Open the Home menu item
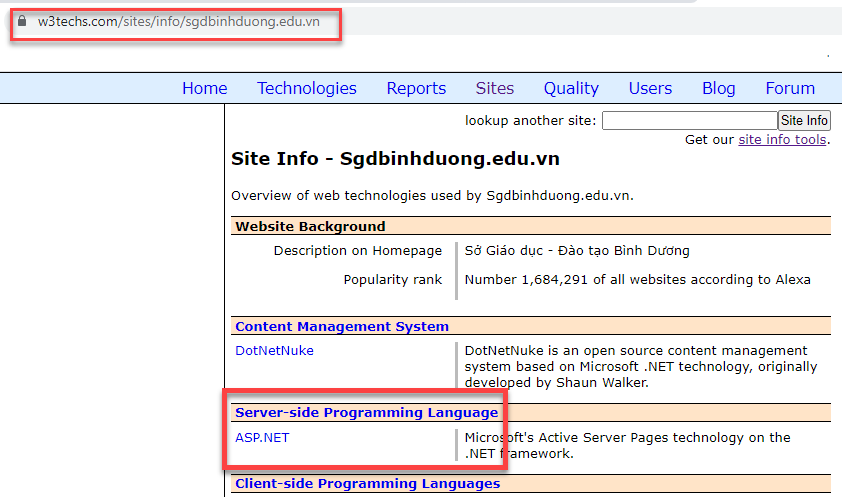The width and height of the screenshot is (842, 497). [205, 88]
